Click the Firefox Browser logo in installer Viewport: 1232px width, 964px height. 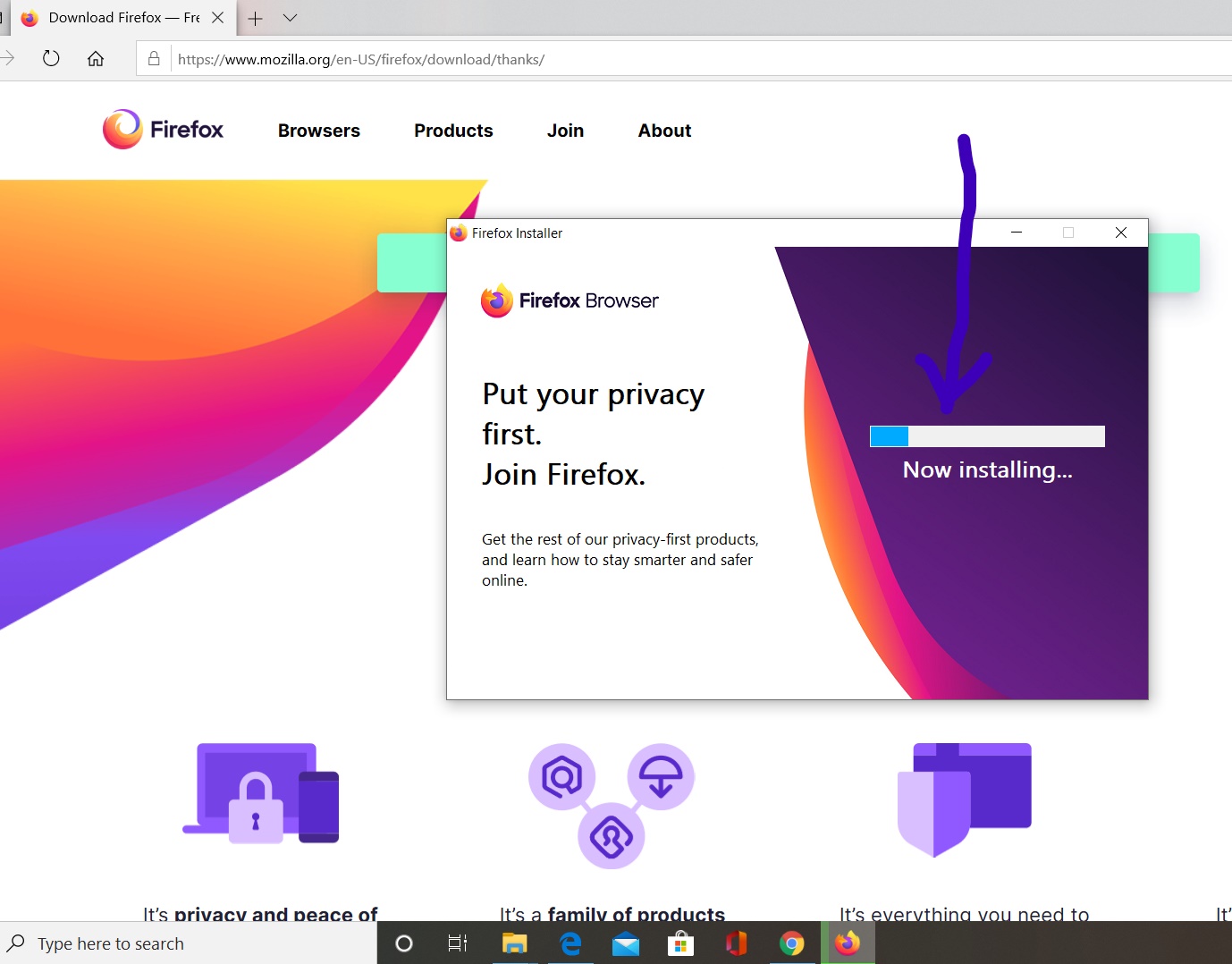tap(570, 300)
